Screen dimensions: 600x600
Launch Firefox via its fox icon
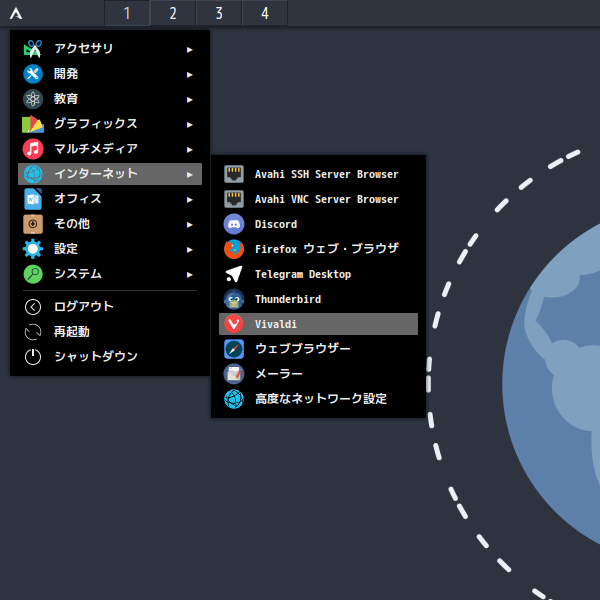click(x=234, y=249)
